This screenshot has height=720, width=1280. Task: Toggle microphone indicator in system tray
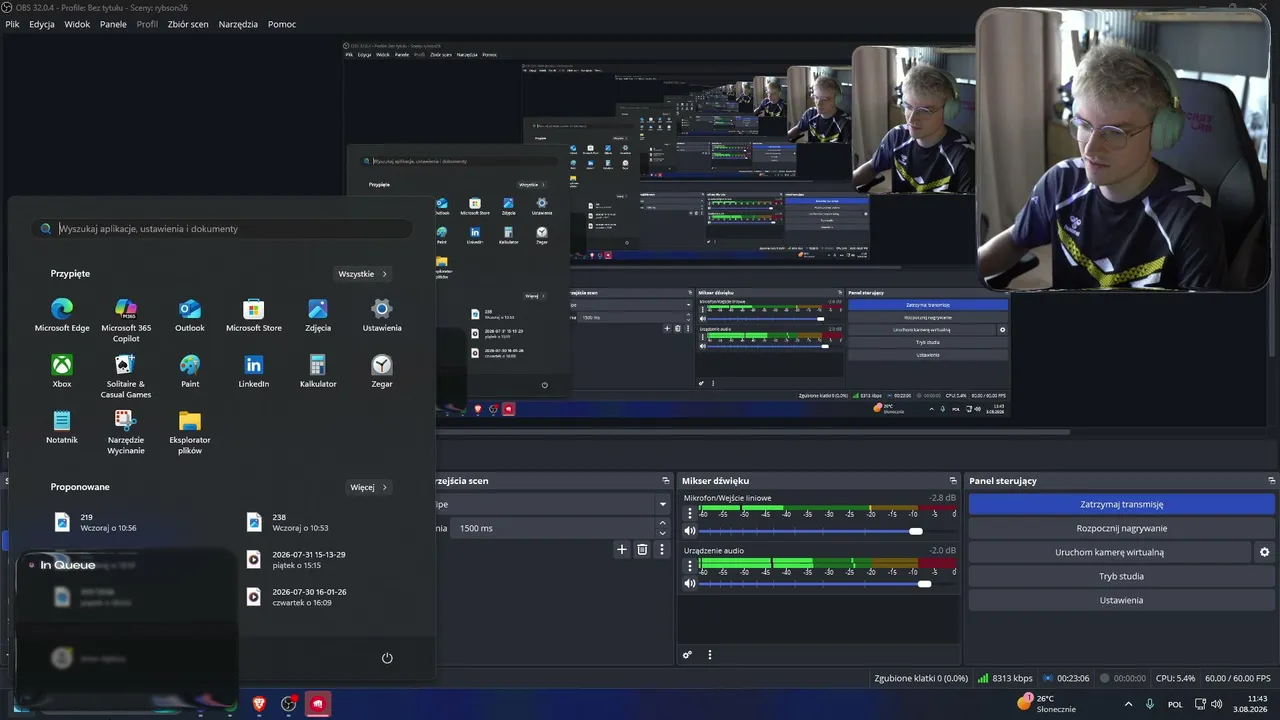(1150, 704)
